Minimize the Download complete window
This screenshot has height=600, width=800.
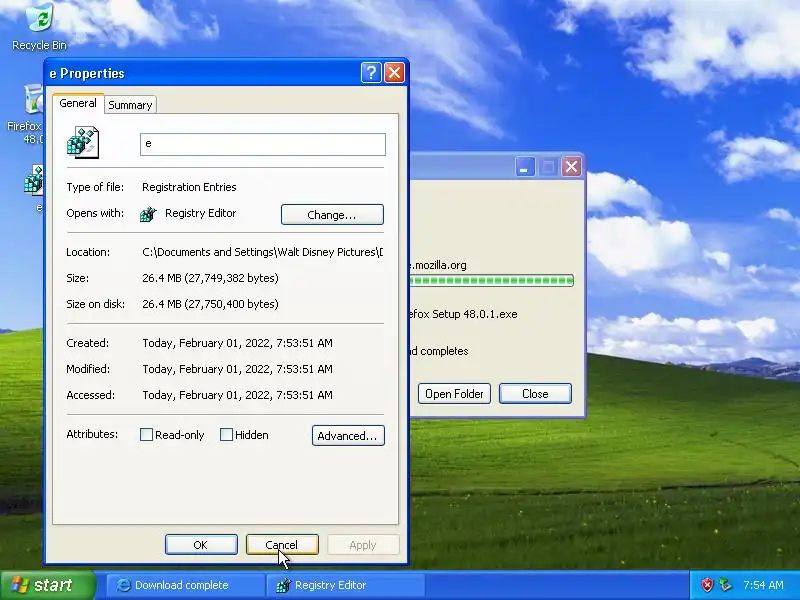pyautogui.click(x=524, y=167)
